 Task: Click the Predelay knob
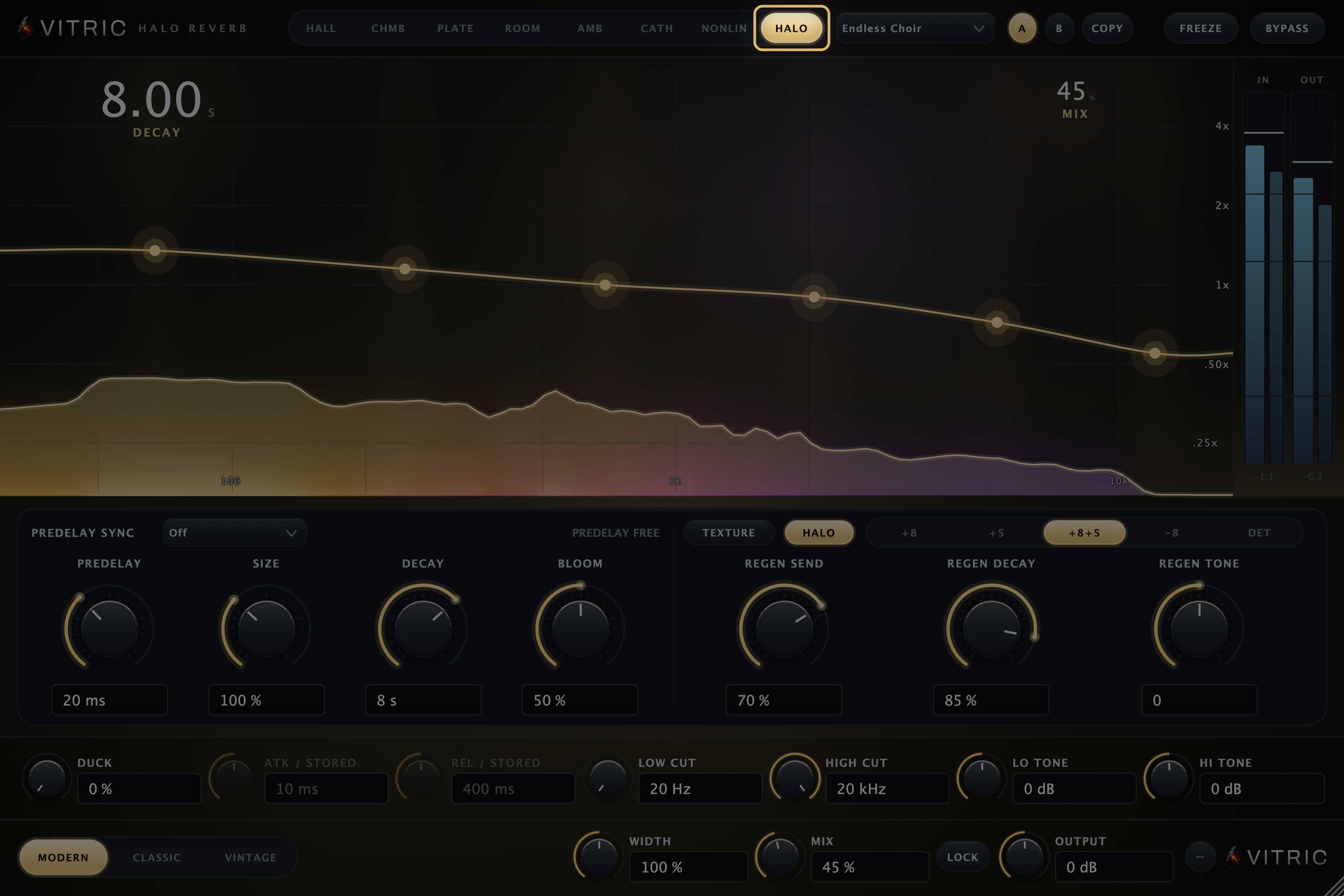[109, 629]
